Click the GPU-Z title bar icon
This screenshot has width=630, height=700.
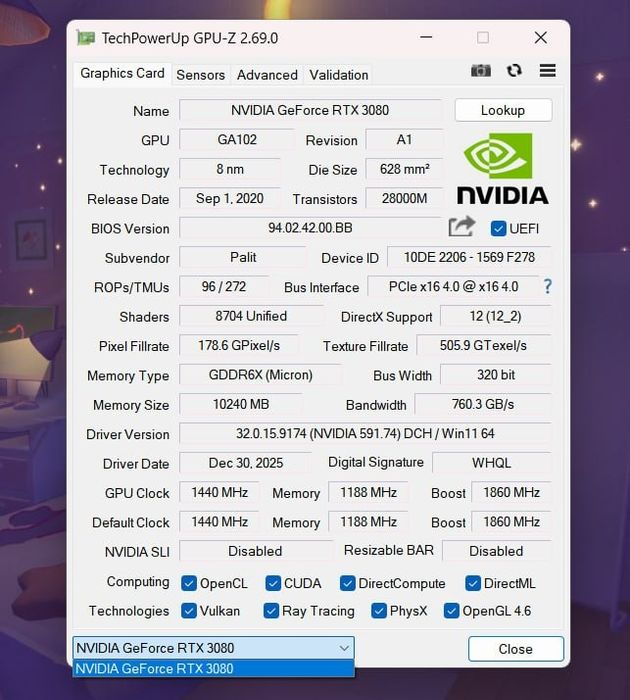[x=85, y=38]
